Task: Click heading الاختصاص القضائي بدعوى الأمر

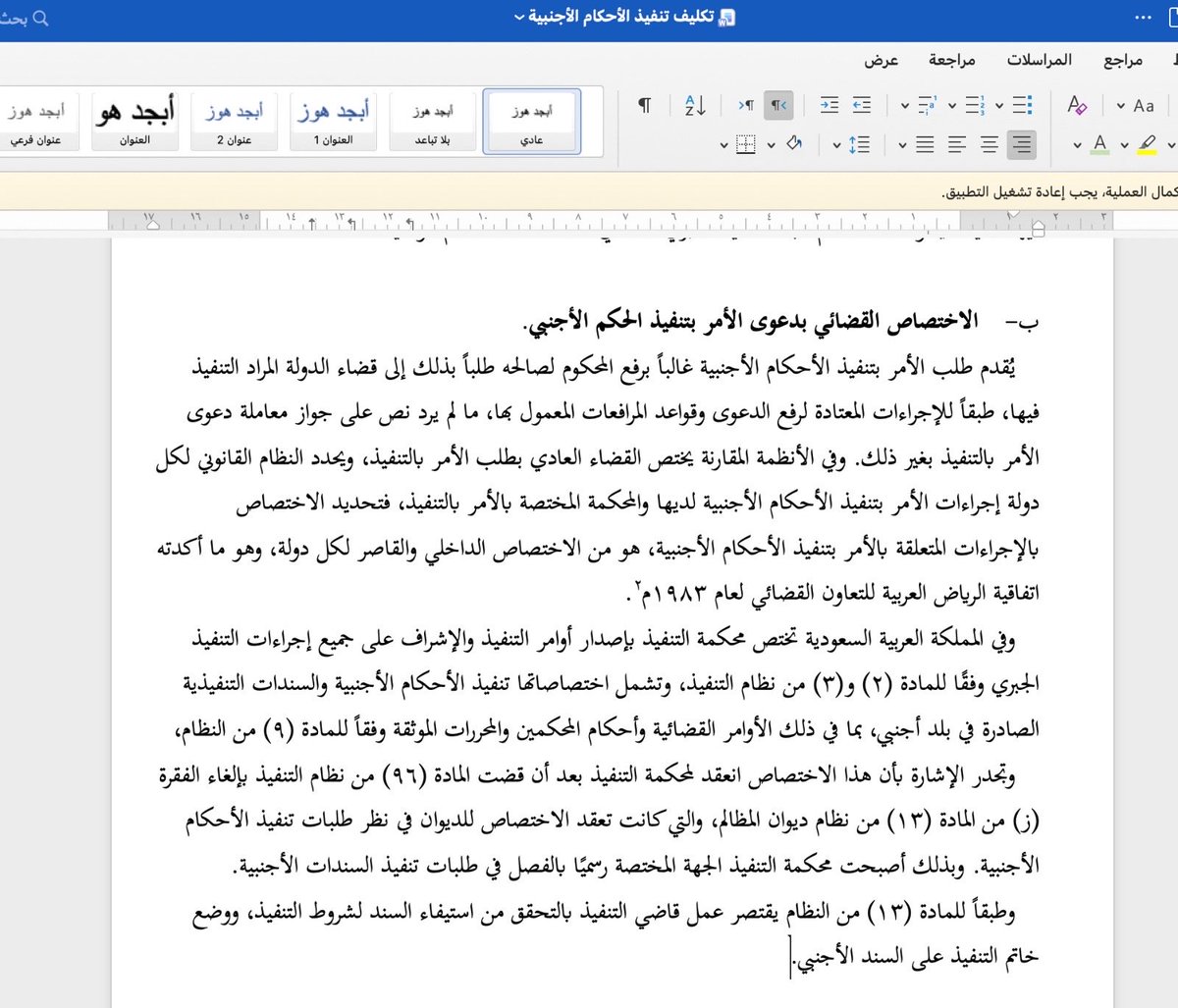Action: 751,322
